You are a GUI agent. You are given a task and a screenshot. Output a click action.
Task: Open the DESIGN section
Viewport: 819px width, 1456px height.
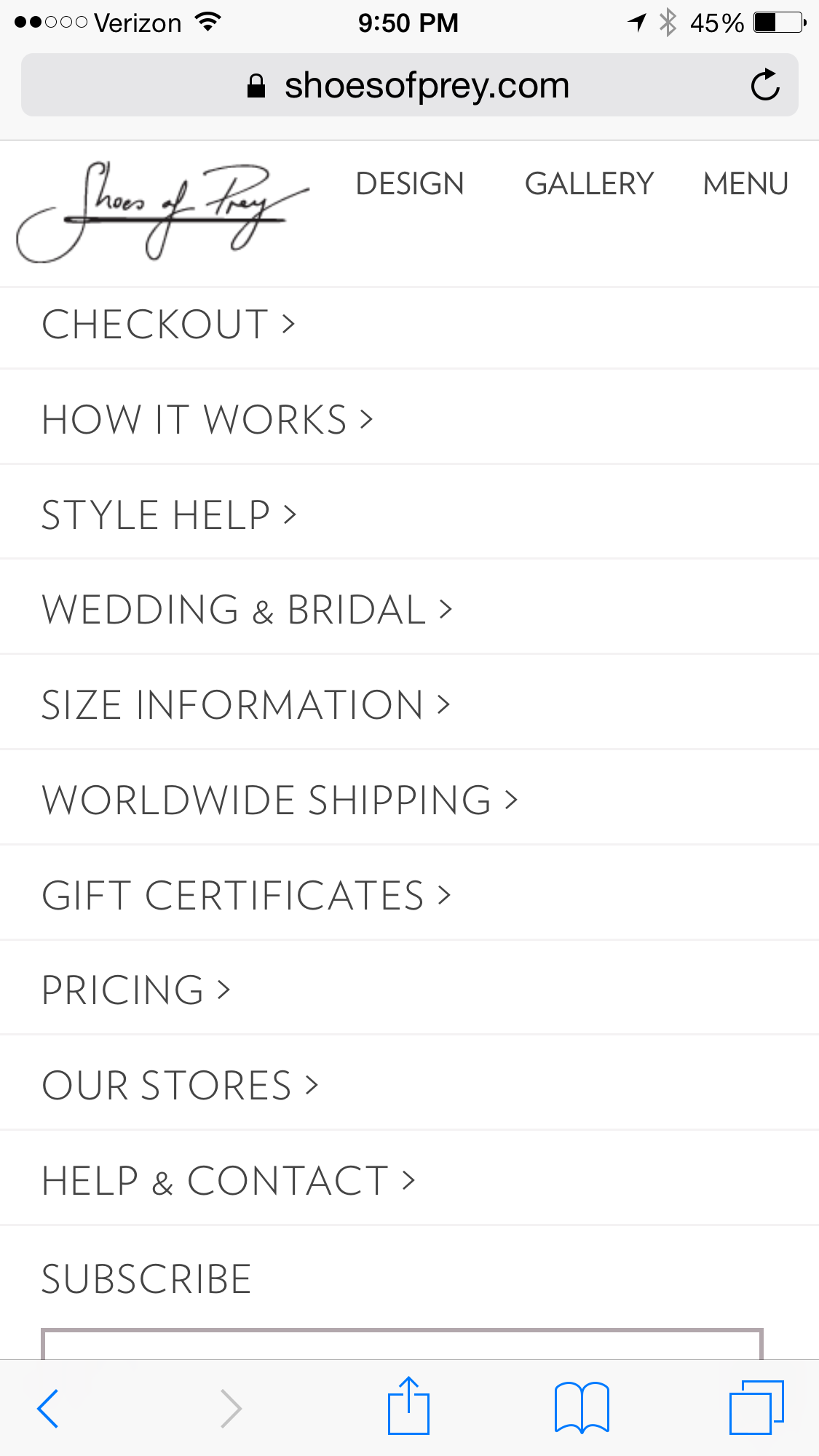[410, 184]
